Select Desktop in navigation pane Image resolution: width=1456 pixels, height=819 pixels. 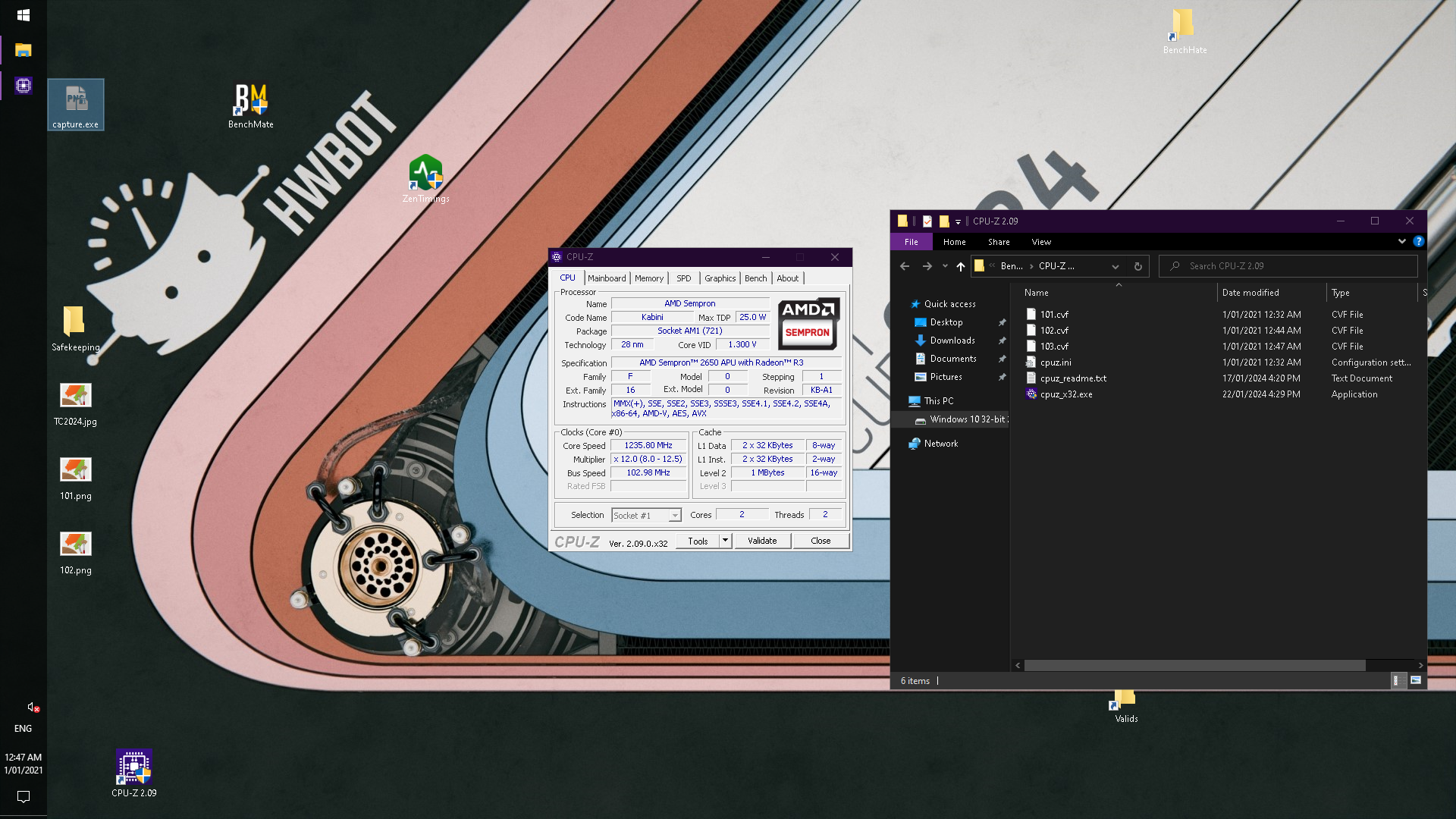pyautogui.click(x=946, y=322)
